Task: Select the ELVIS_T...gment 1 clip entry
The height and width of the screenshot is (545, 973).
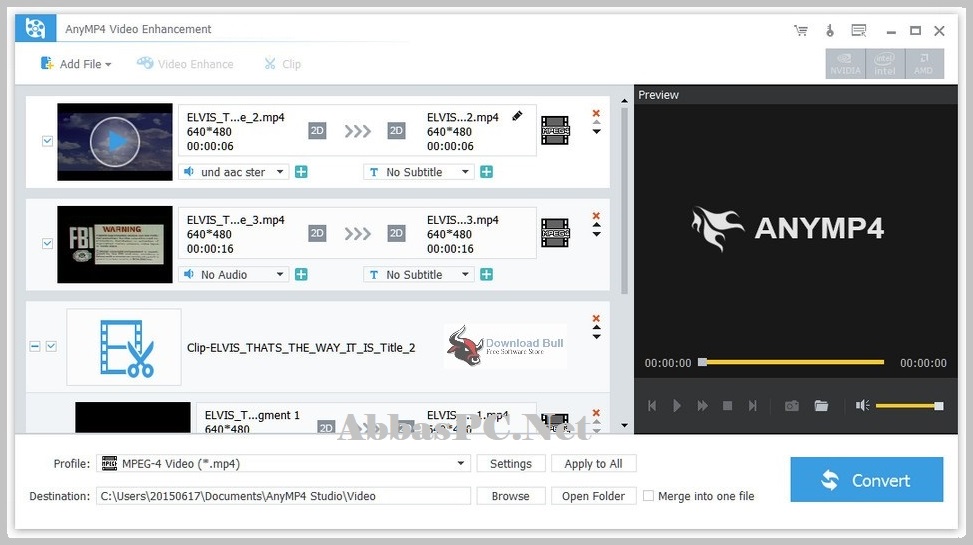Action: pyautogui.click(x=252, y=415)
